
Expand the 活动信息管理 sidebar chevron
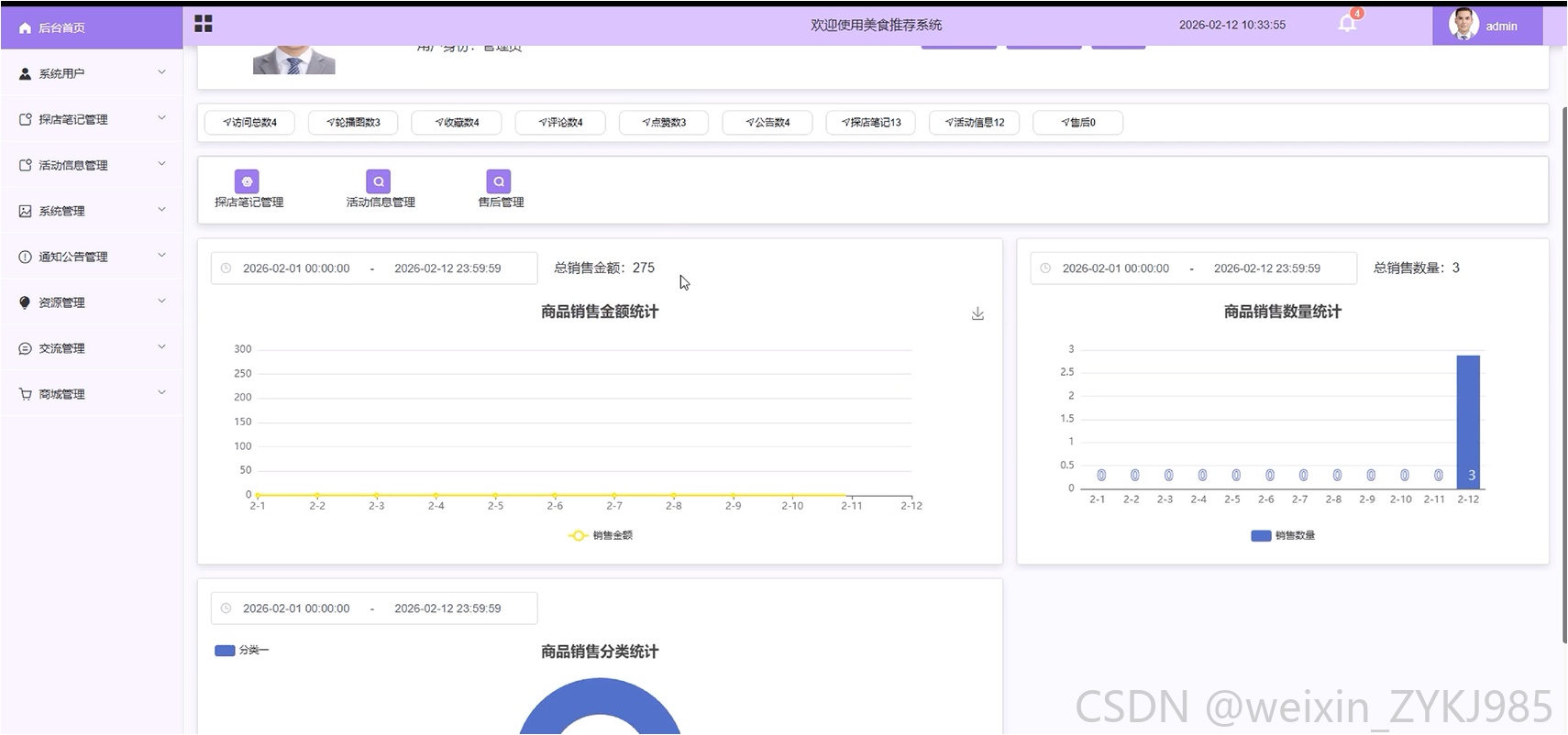pyautogui.click(x=162, y=164)
